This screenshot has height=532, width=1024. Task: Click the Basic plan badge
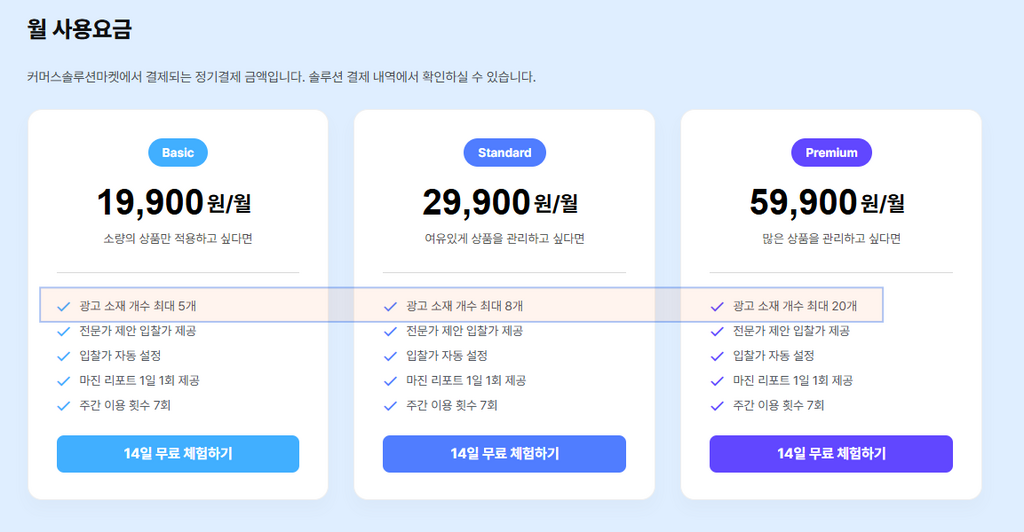click(178, 153)
